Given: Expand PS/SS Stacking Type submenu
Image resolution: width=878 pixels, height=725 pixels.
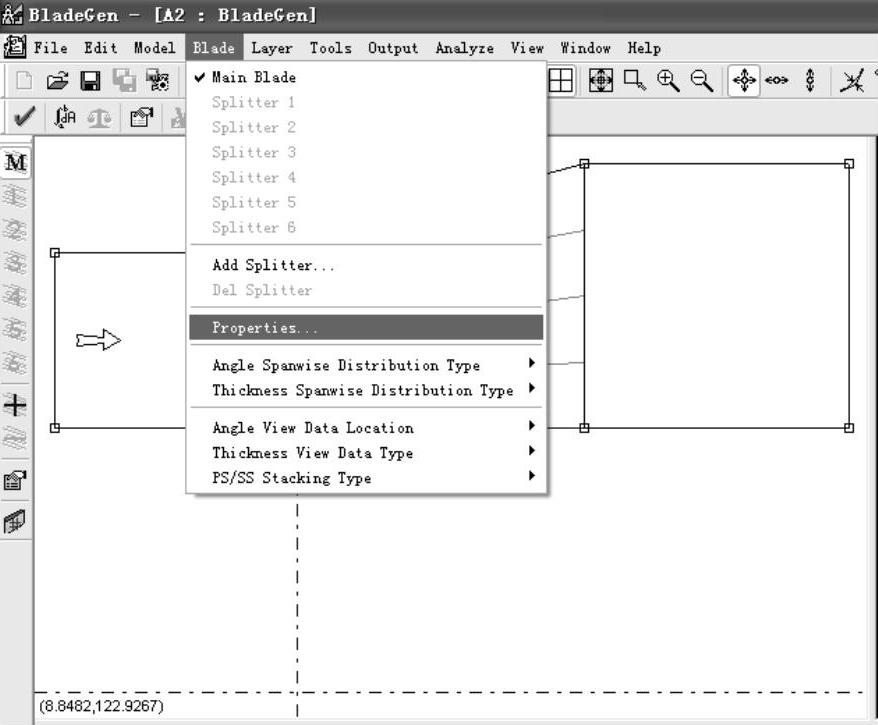Looking at the screenshot, I should coord(366,478).
